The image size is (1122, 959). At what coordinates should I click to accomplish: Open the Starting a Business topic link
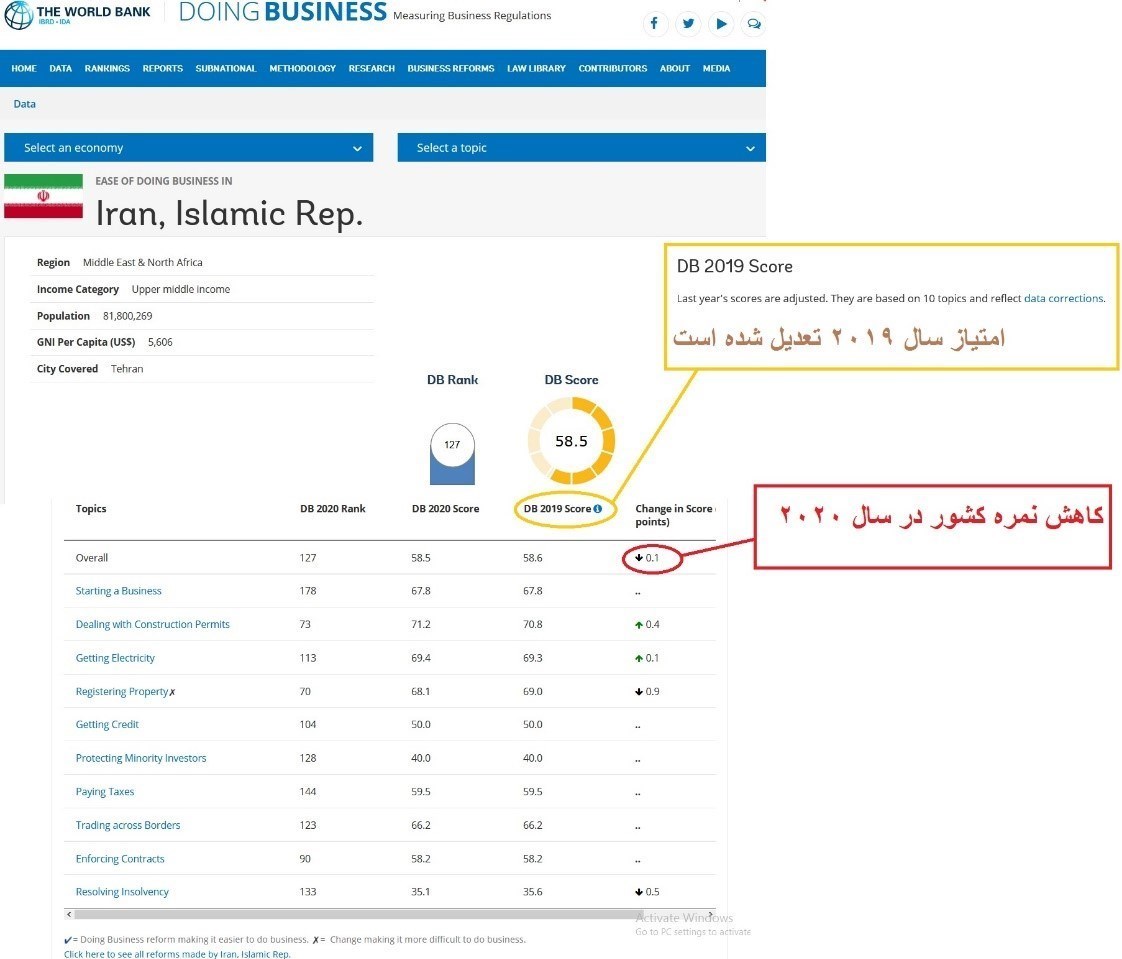coord(119,591)
